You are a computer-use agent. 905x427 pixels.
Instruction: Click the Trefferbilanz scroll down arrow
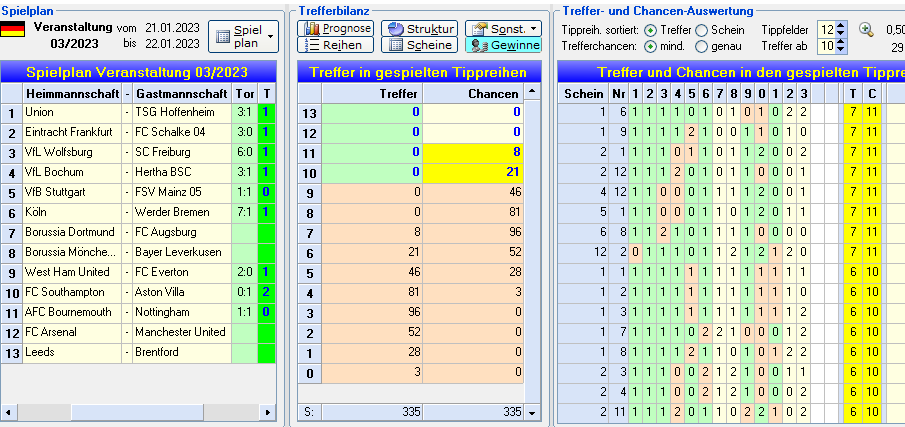[532, 412]
